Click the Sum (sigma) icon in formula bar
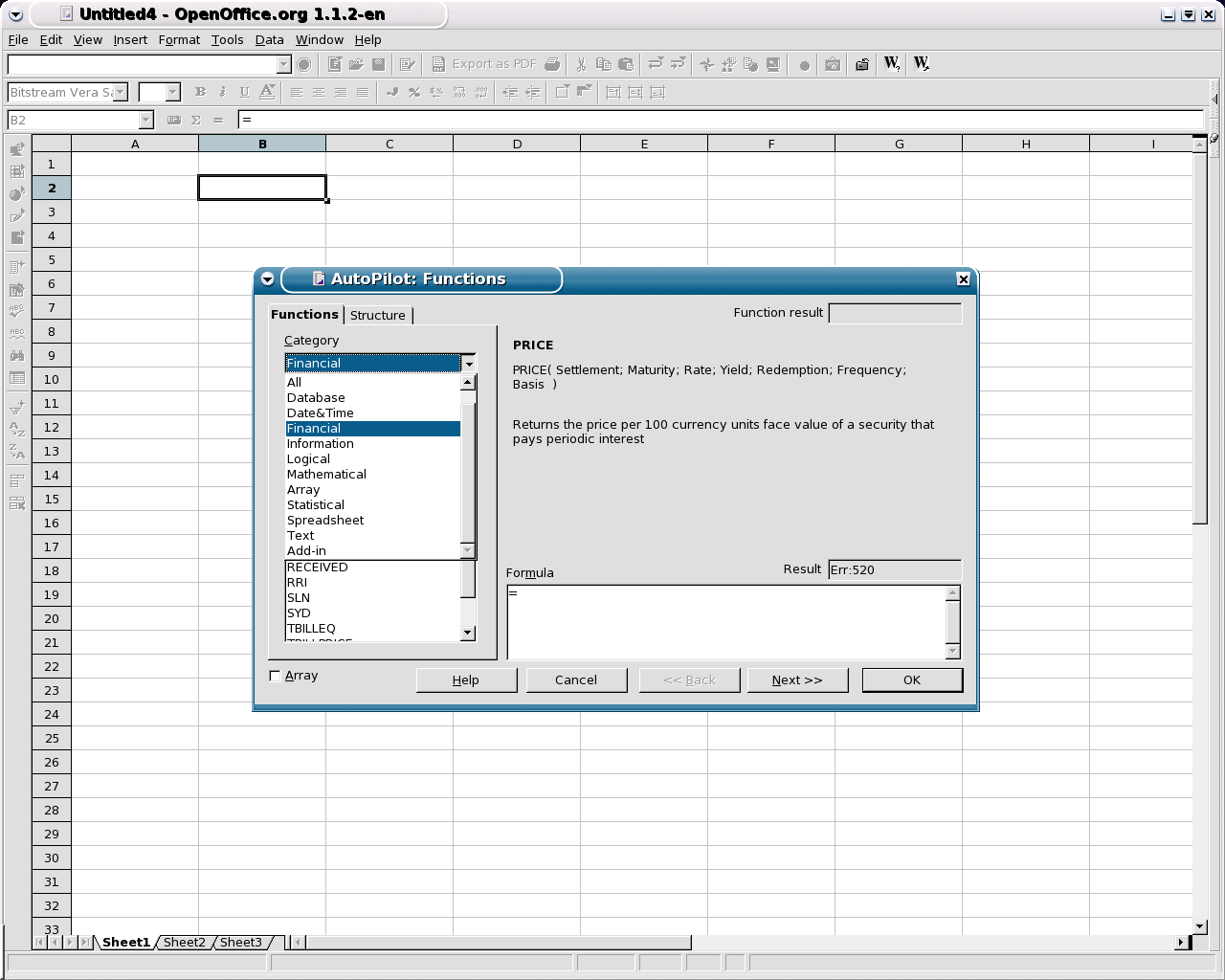The image size is (1225, 980). 196,120
